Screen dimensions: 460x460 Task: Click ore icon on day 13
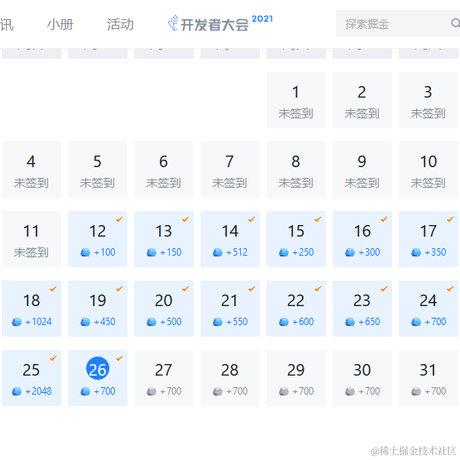(x=151, y=253)
